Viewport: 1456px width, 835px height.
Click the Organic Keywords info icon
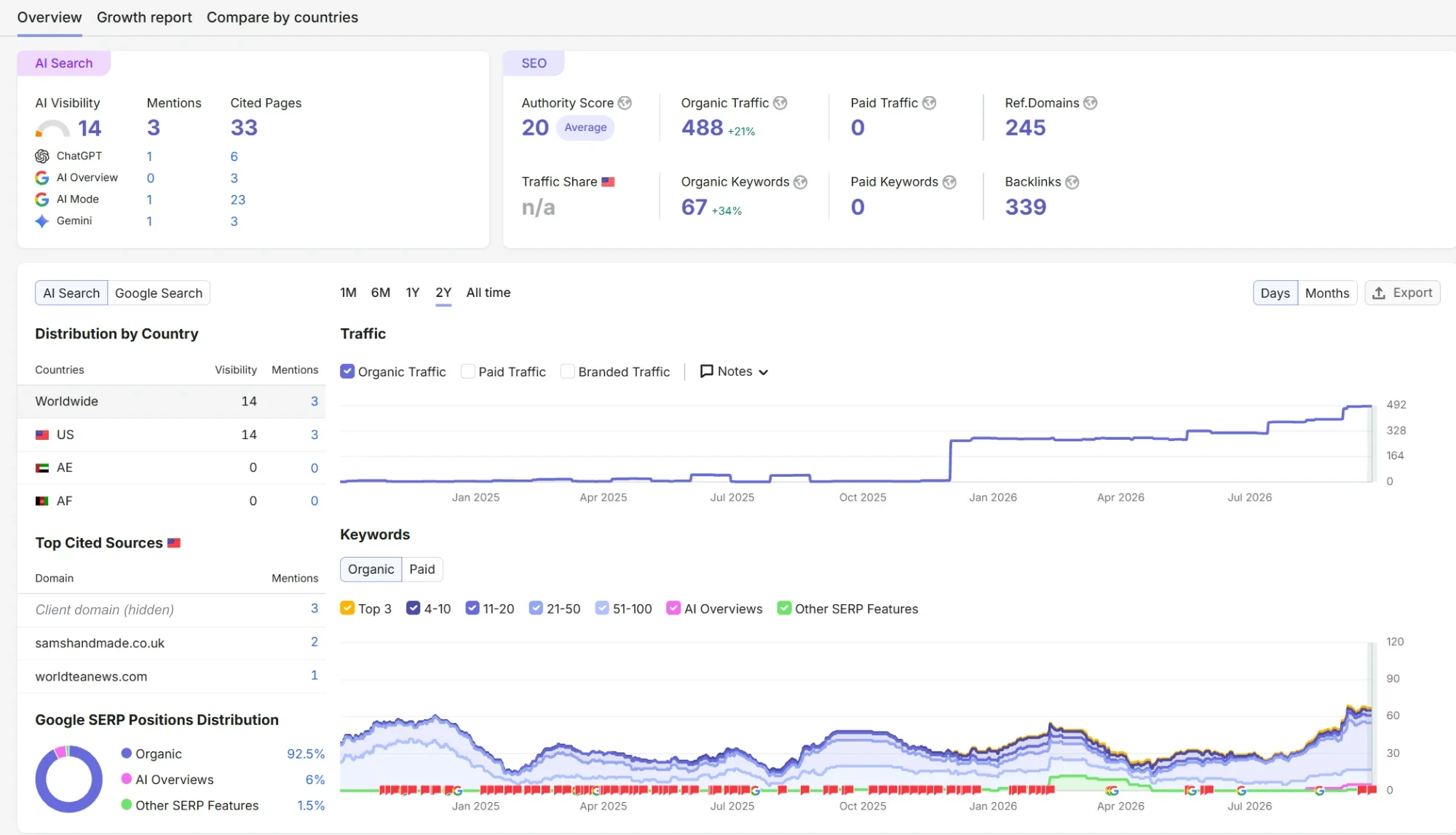(800, 182)
